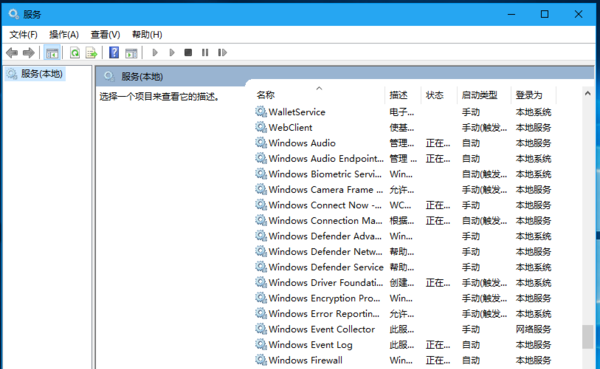Click the gear icon beside Windows Event Log

pyautogui.click(x=261, y=344)
